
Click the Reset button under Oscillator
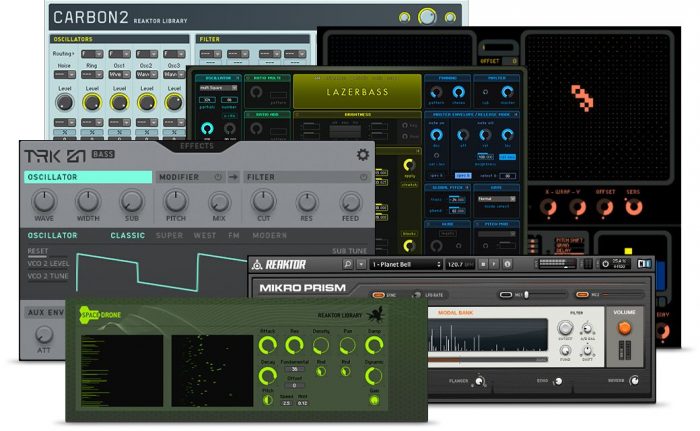tap(37, 251)
